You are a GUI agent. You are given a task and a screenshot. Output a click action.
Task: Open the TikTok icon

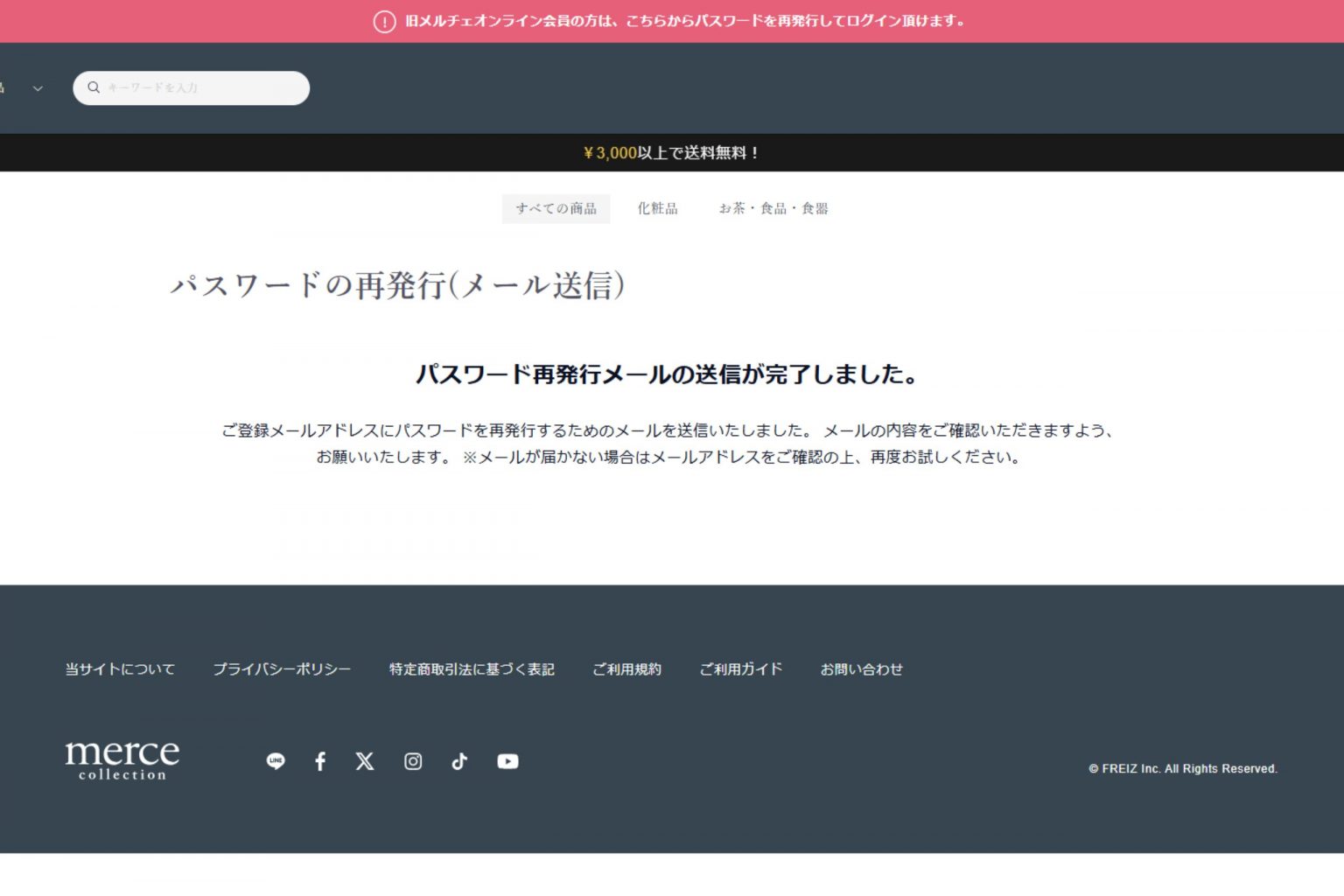pos(459,761)
